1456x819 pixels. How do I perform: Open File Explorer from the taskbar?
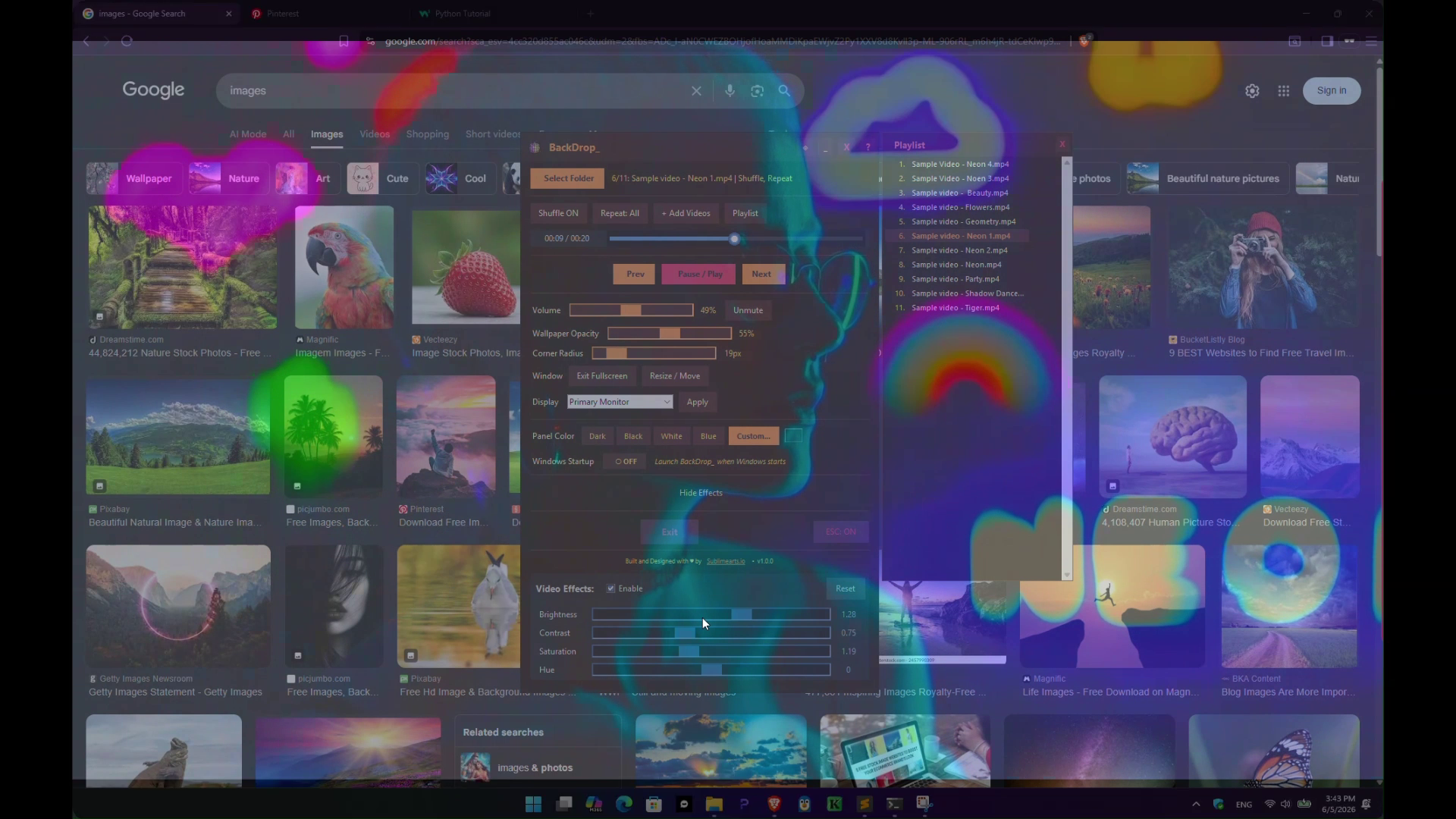coord(714,804)
